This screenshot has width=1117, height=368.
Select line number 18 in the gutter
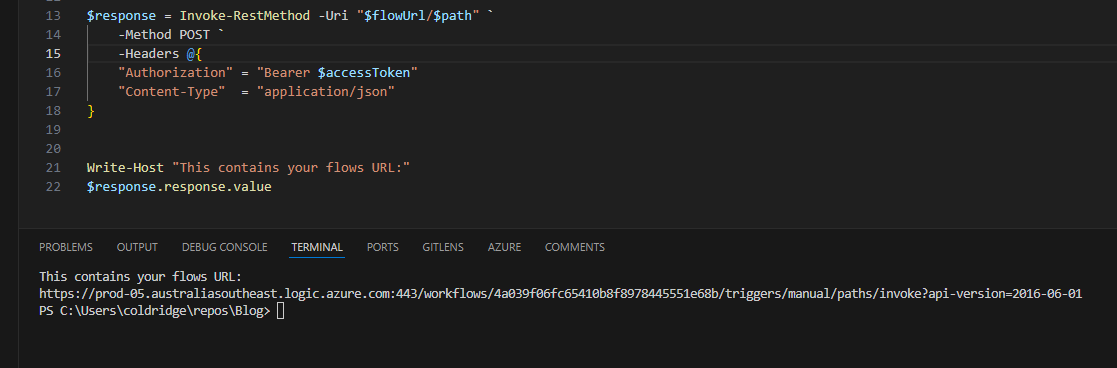[53, 111]
